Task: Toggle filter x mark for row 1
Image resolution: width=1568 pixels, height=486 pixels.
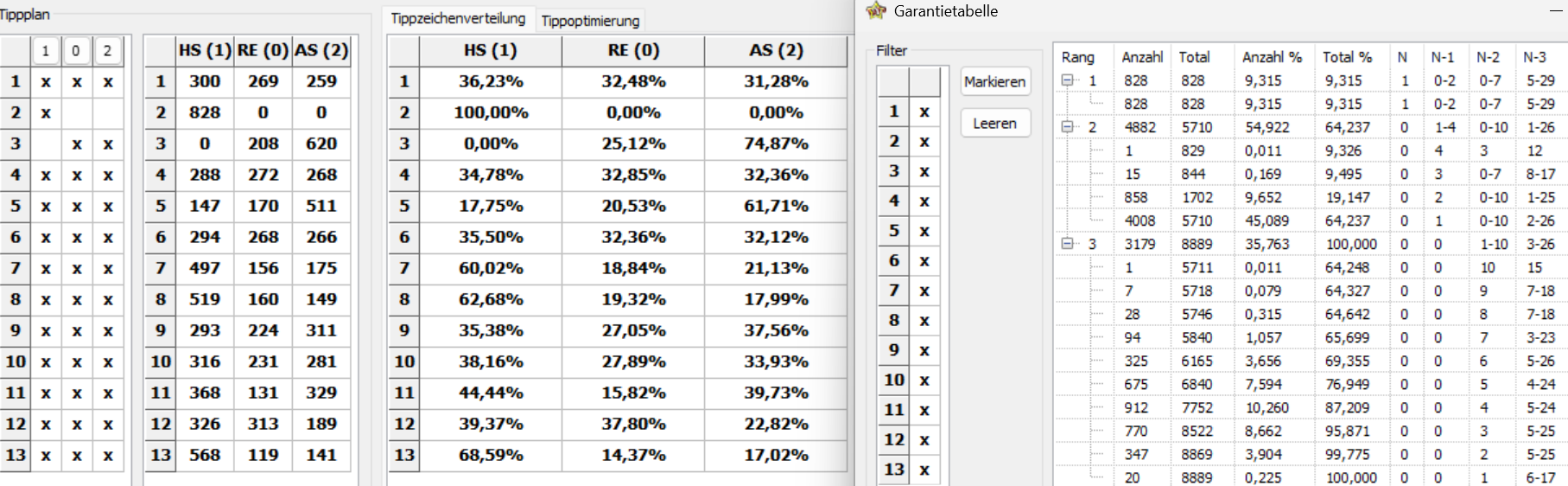Action: [x=924, y=112]
